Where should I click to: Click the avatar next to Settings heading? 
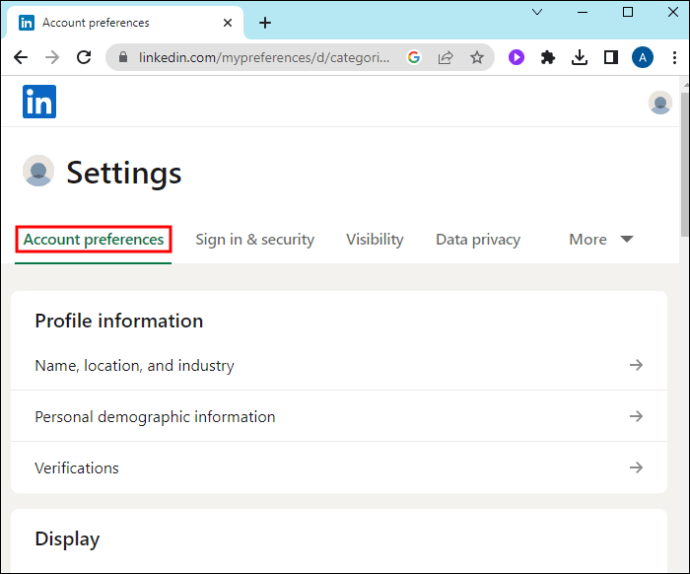click(38, 171)
